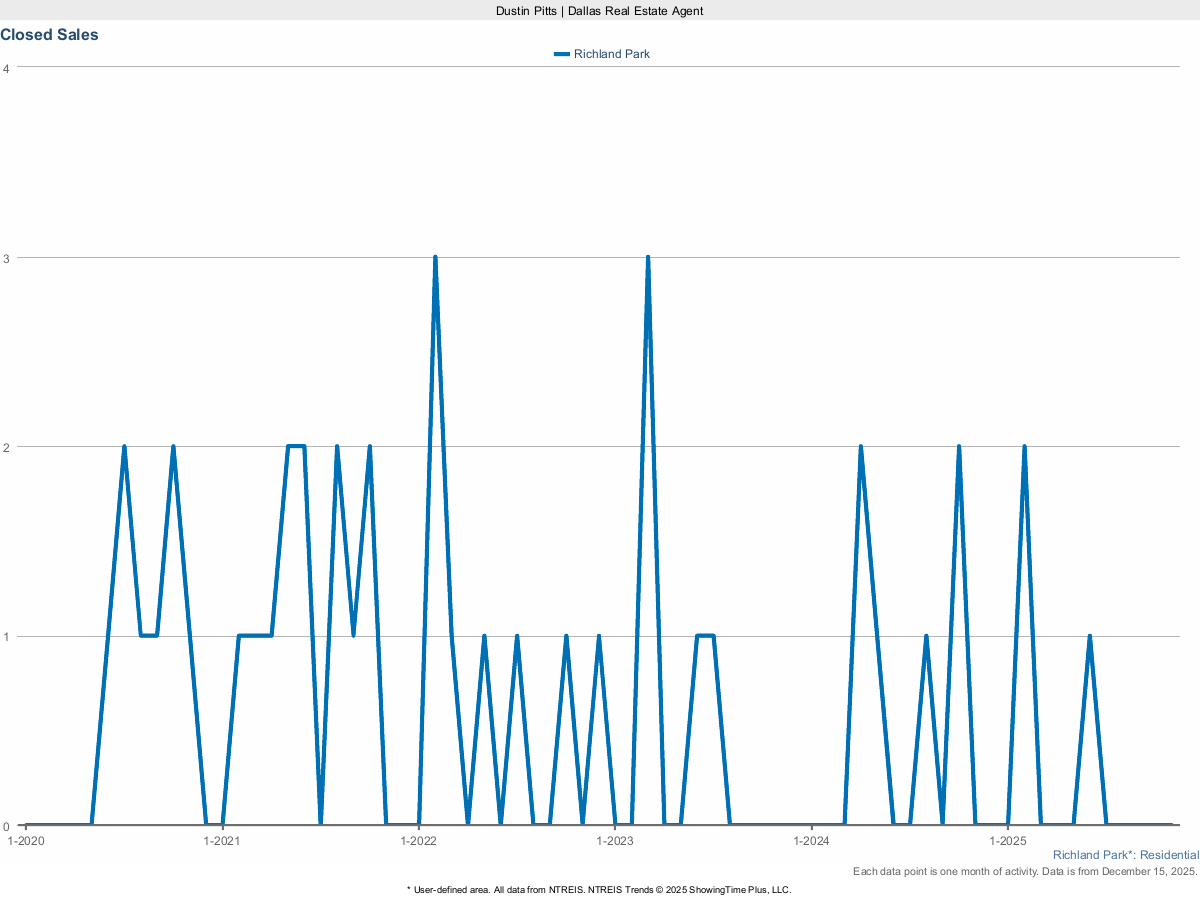
Task: Select the 1-2023 x-axis label
Action: (x=614, y=841)
